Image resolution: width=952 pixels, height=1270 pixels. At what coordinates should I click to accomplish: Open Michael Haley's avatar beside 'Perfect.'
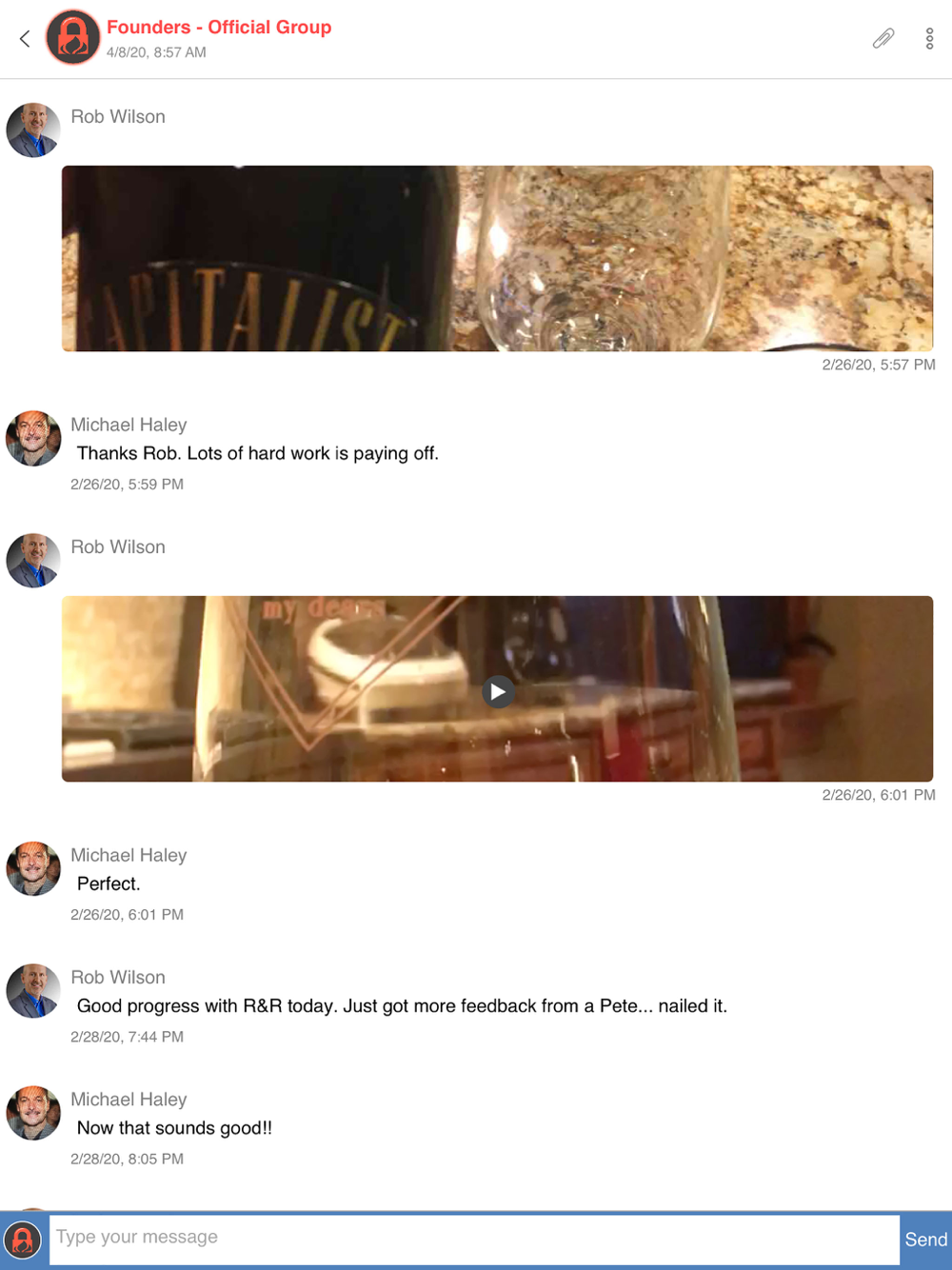tap(33, 868)
